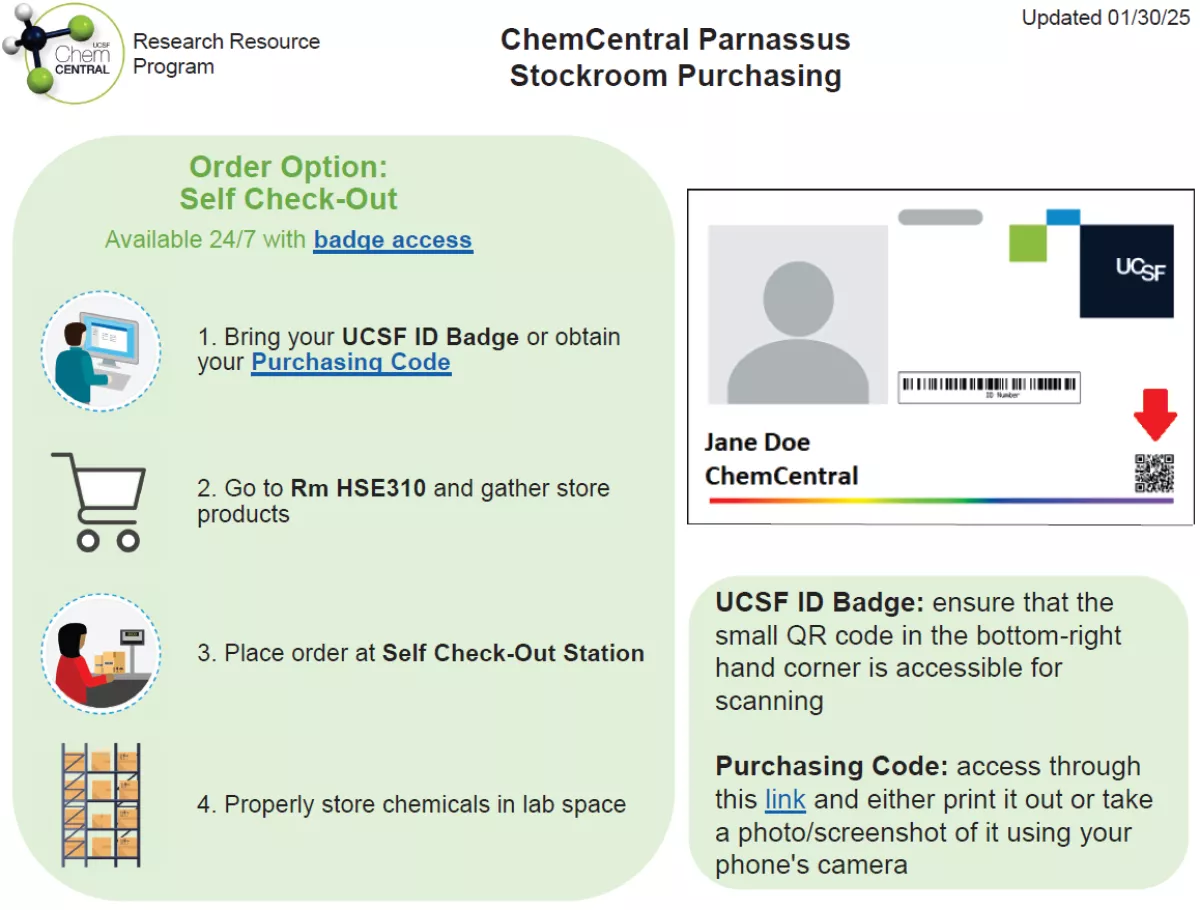
Task: Click the ChemCentral molecule logo
Action: pos(62,53)
